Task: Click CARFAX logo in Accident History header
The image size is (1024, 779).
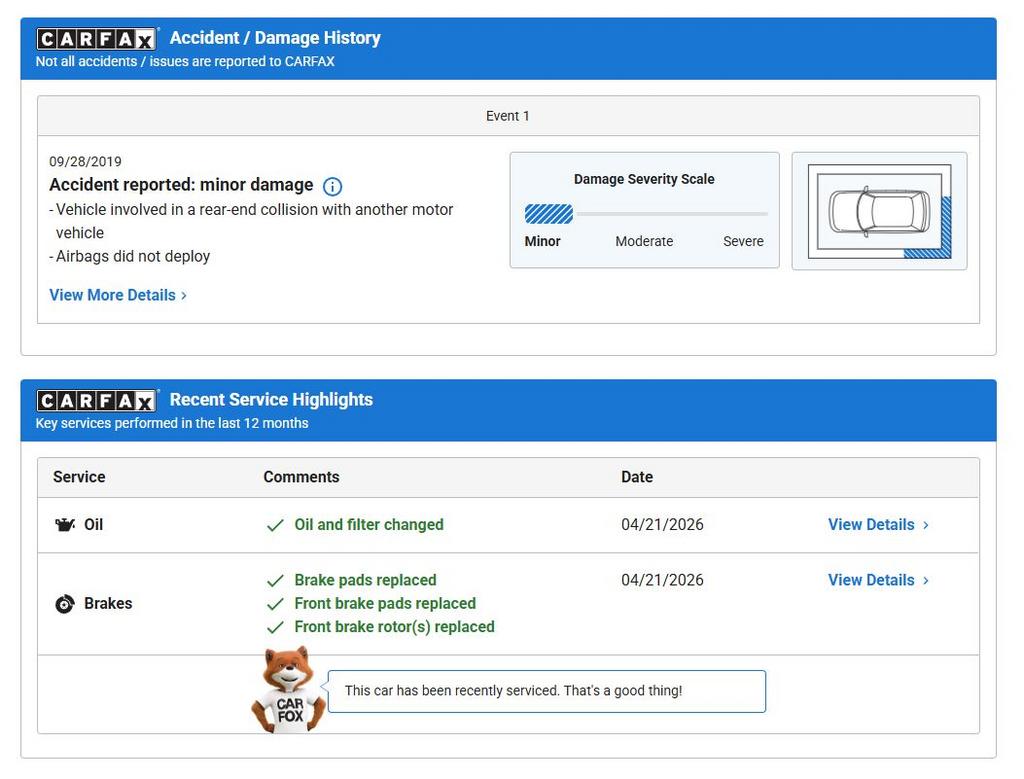Action: pyautogui.click(x=97, y=39)
